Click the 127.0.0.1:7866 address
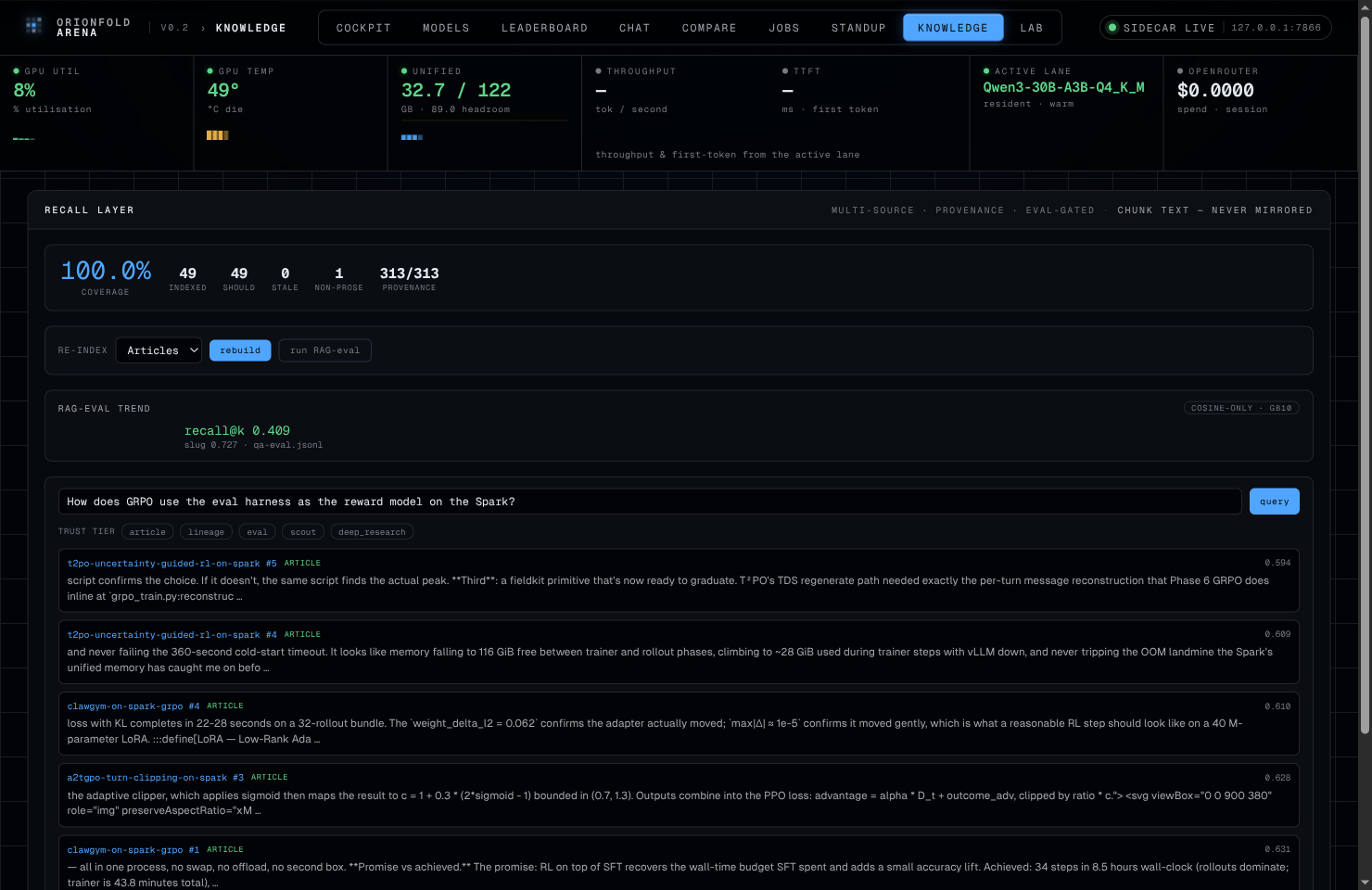Image resolution: width=1372 pixels, height=890 pixels. coord(1276,28)
